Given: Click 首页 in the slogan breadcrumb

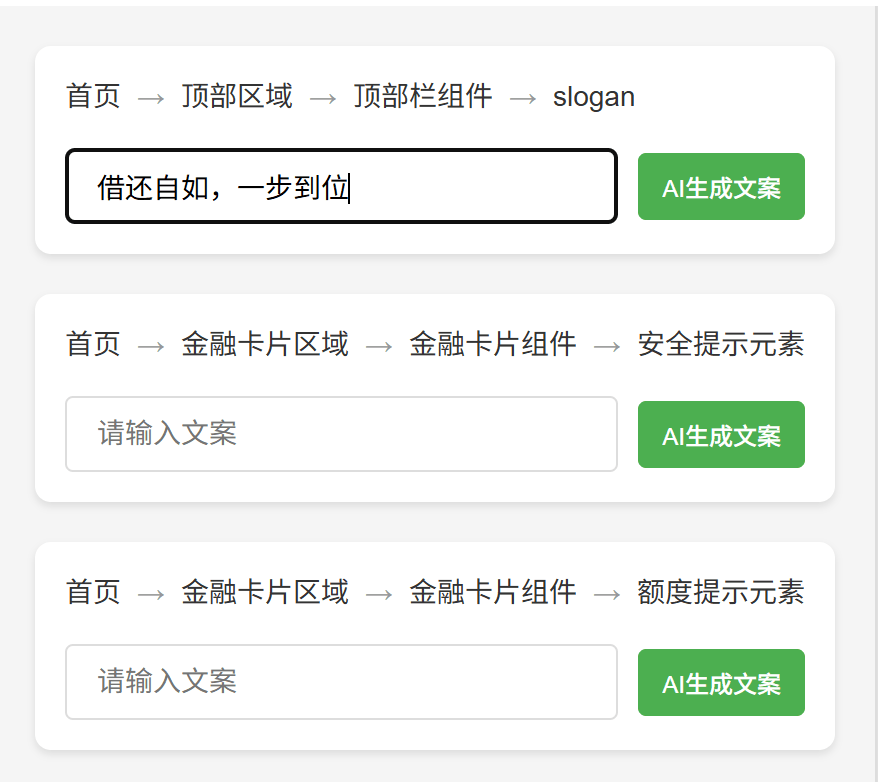Looking at the screenshot, I should (x=93, y=97).
